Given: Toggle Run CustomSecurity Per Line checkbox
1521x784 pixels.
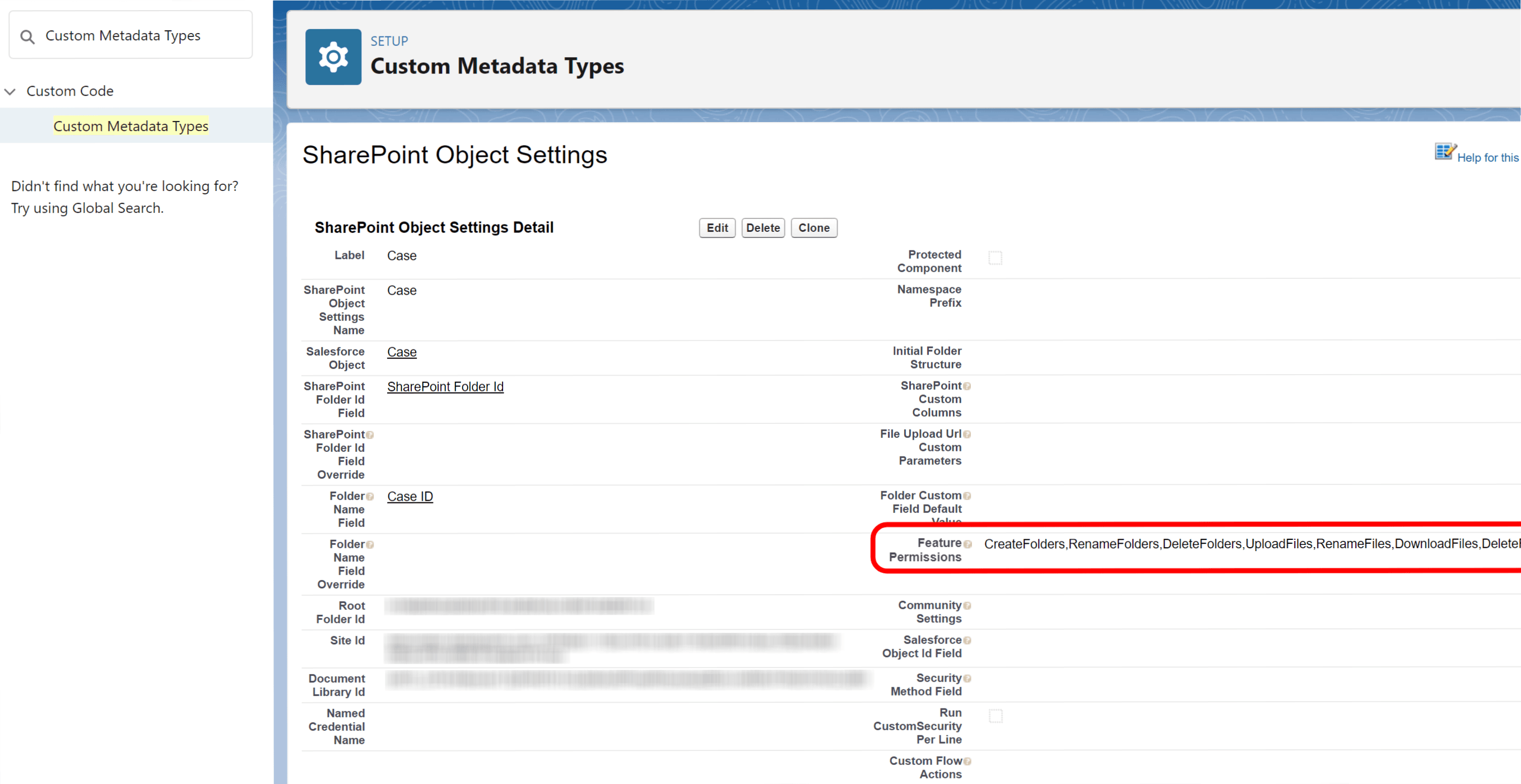Looking at the screenshot, I should [x=995, y=716].
